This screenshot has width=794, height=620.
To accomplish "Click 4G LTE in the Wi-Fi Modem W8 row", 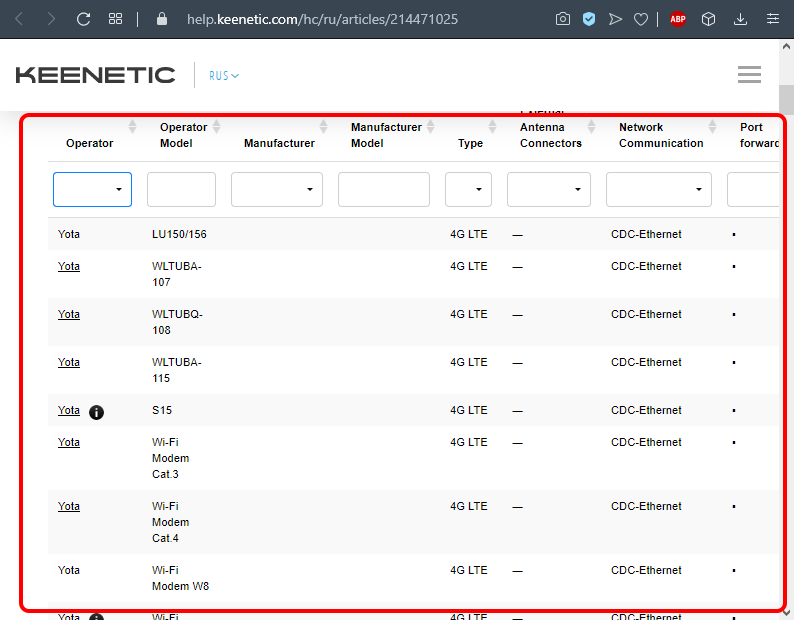I will [469, 570].
